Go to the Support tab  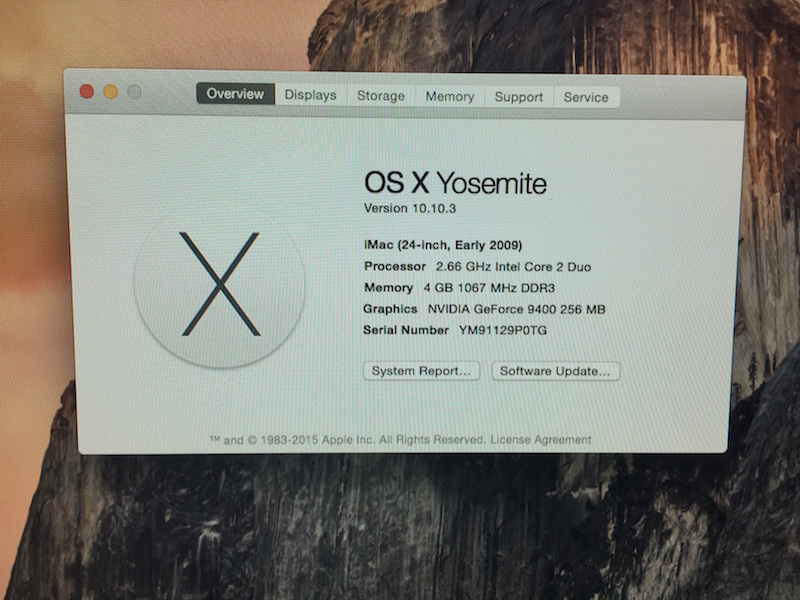point(519,97)
